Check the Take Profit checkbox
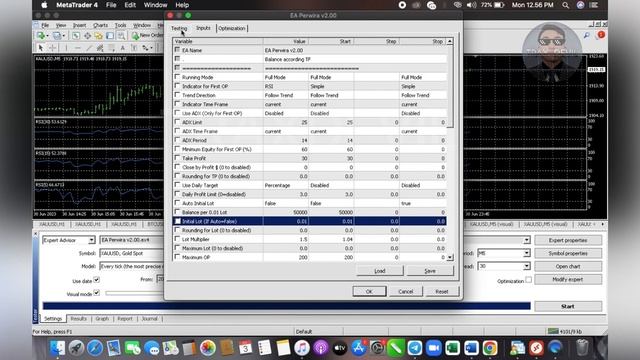The width and height of the screenshot is (640, 360). click(177, 158)
